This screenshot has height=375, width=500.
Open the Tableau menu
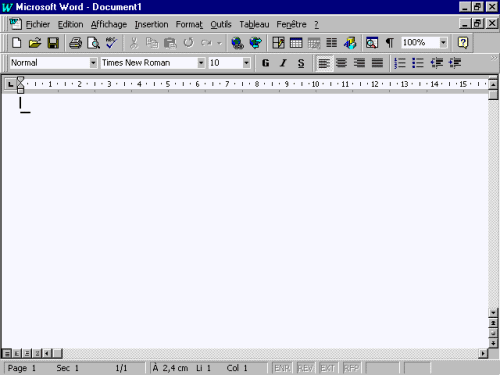point(254,24)
